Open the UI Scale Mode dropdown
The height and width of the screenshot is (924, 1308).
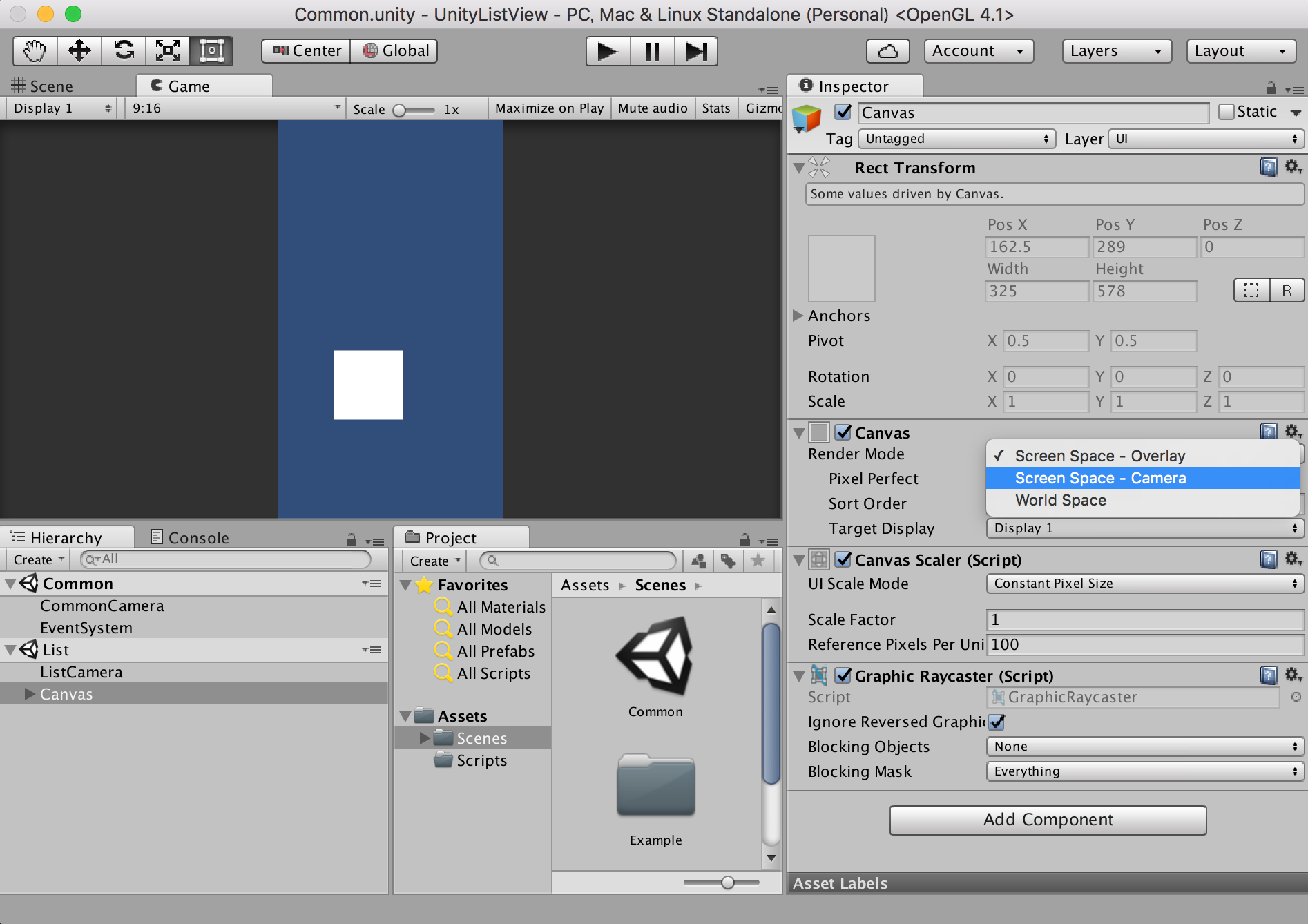click(x=1145, y=584)
